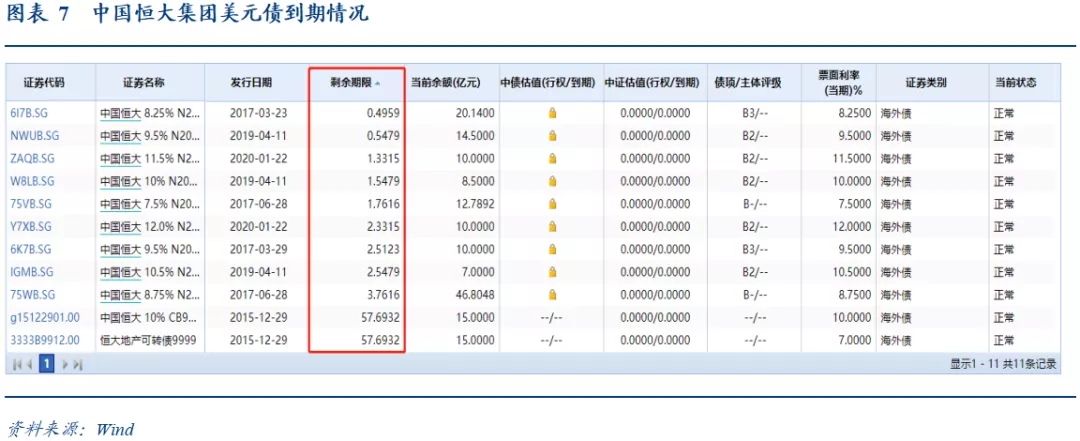Select remaining term value 1.3315
1080x441 pixels.
[x=382, y=158]
